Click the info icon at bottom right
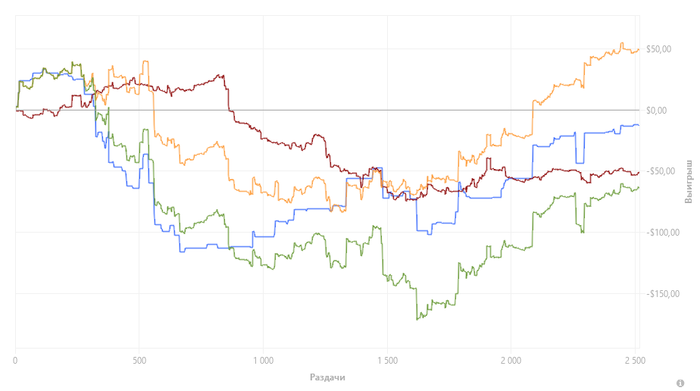 pos(680,383)
